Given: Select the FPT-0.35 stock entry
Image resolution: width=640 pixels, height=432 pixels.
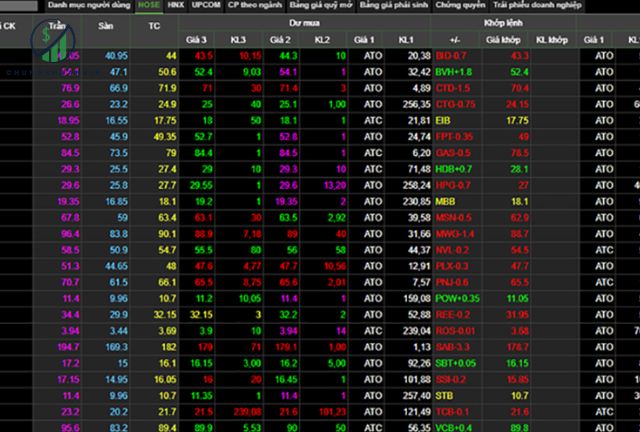Looking at the screenshot, I should (454, 137).
